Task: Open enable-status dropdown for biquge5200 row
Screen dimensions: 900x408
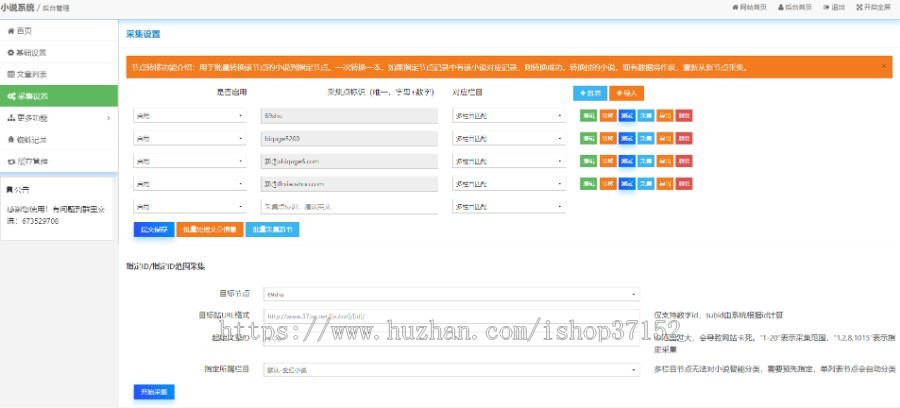Action: [x=189, y=139]
